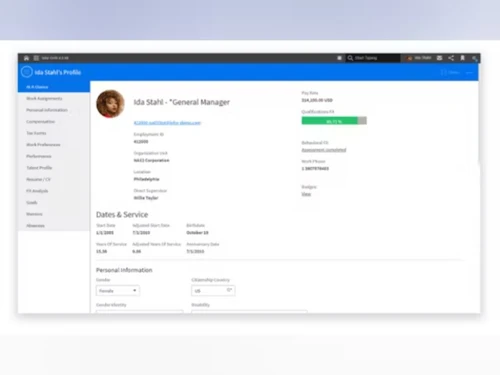500x375 pixels.
Task: Go to the home icon in top bar
Action: (x=26, y=58)
